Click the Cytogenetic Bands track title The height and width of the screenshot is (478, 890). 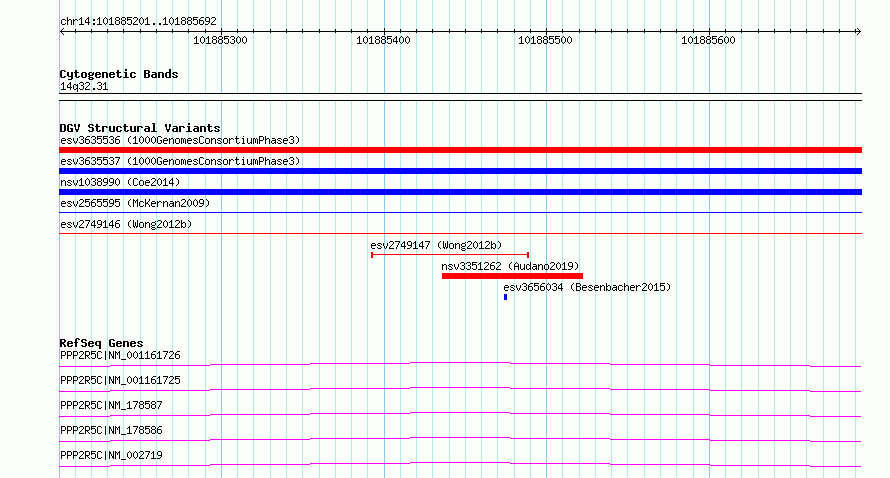click(x=119, y=74)
